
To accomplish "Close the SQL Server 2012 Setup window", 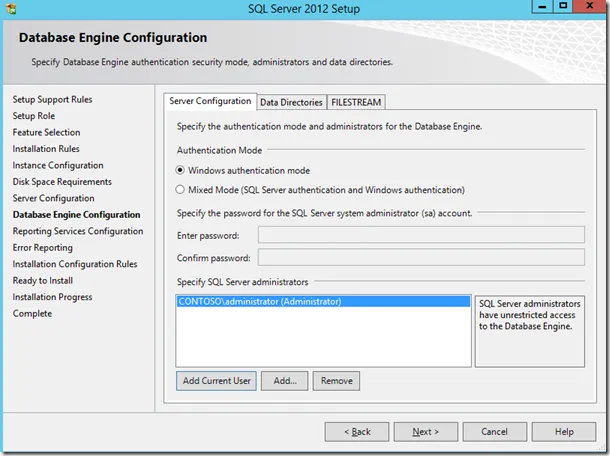I will pos(590,6).
